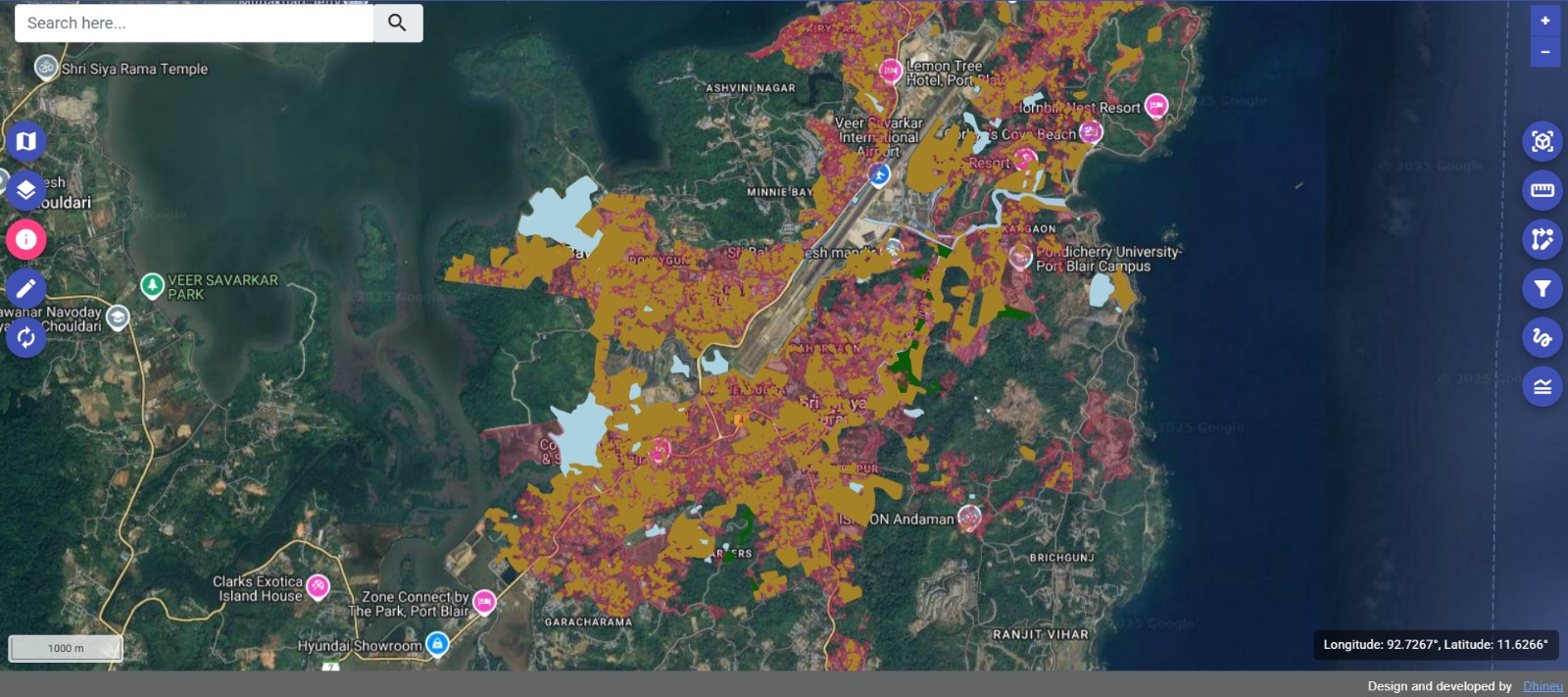Screen dimensions: 1568x697
Task: Open the funnel filter tool
Action: pyautogui.click(x=1542, y=288)
